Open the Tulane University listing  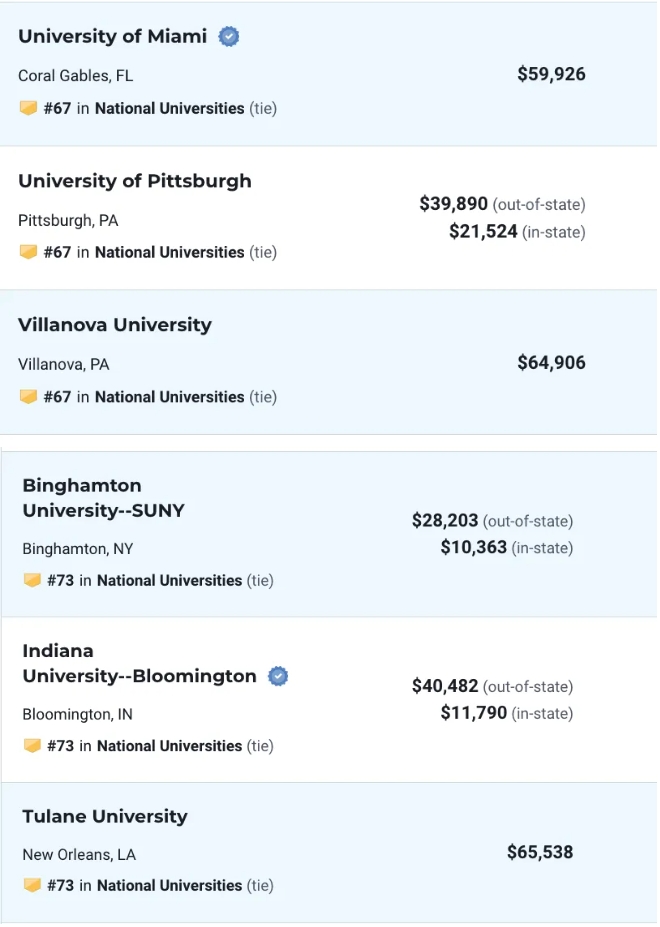[104, 816]
